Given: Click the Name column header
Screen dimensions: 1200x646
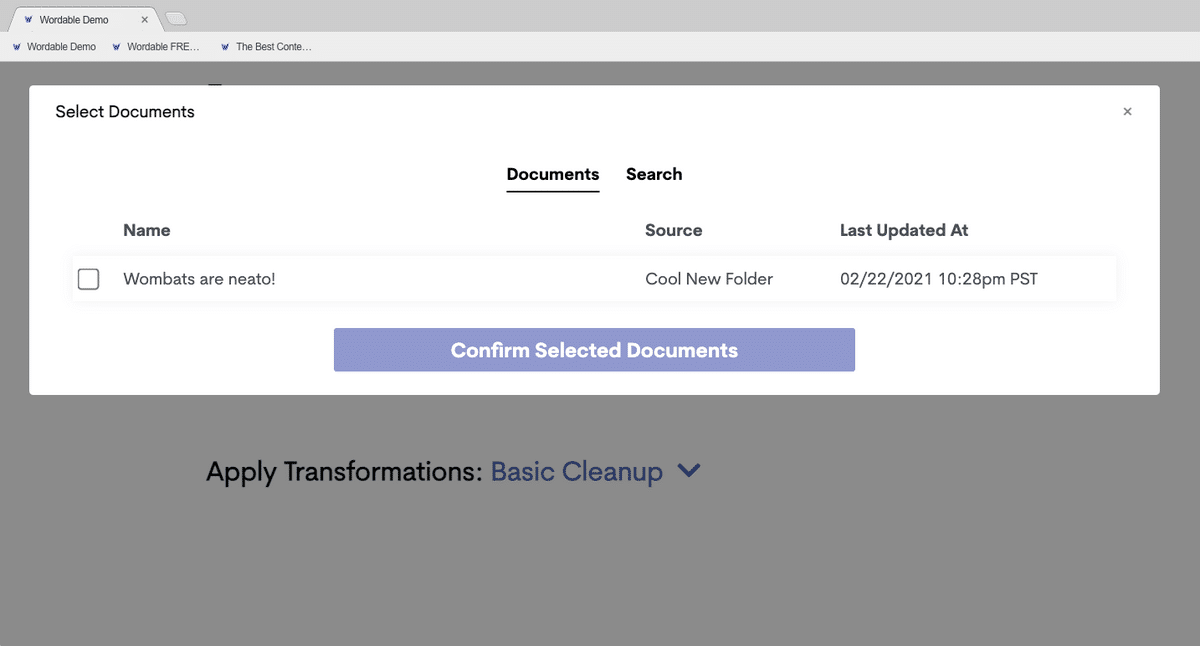Looking at the screenshot, I should tap(146, 230).
